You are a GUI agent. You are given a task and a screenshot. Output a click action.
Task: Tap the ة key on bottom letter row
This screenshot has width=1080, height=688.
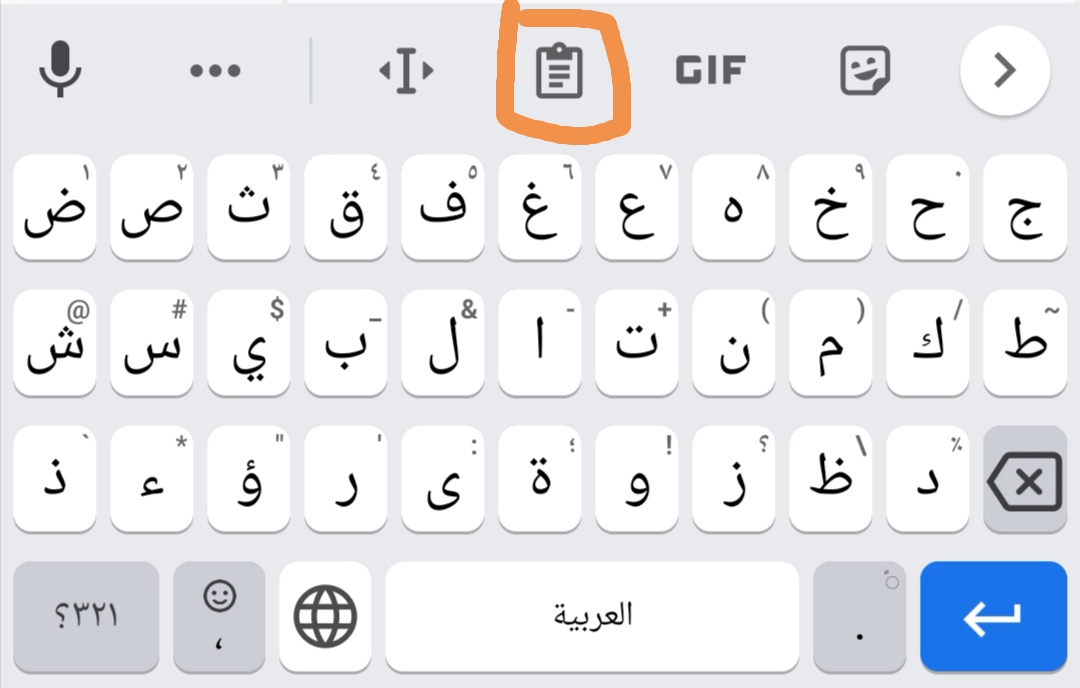540,479
